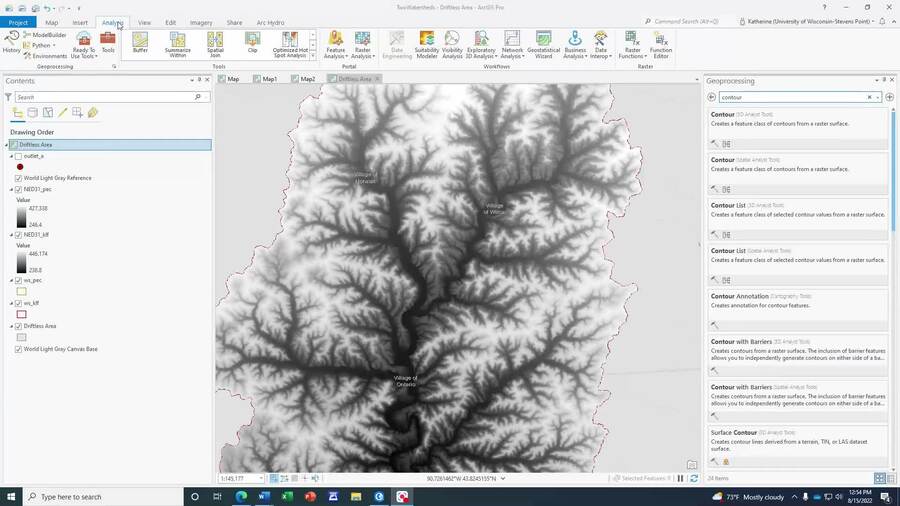The height and width of the screenshot is (506, 900).
Task: Open the Suitability Modeler
Action: 426,45
